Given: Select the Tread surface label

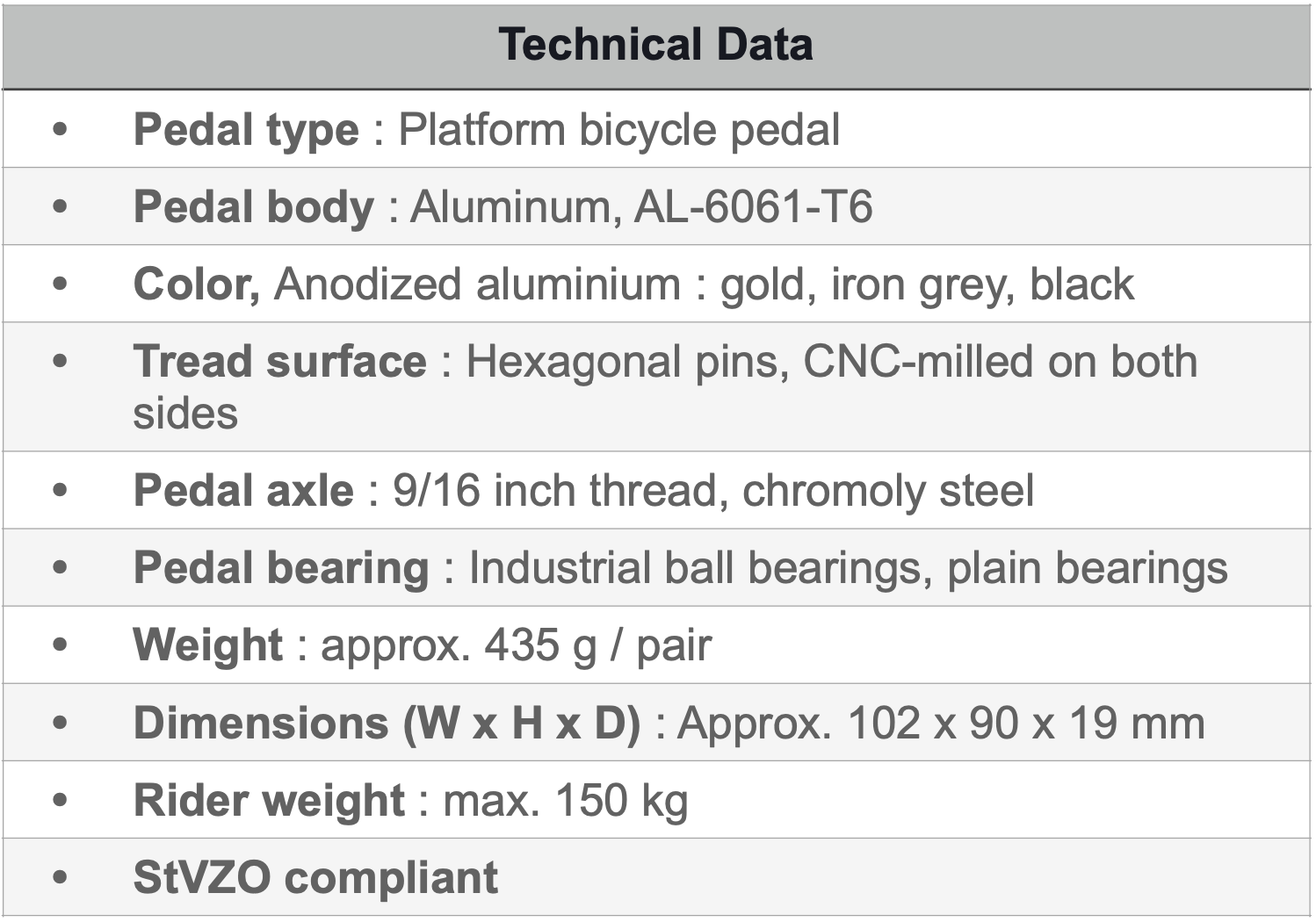Looking at the screenshot, I should pyautogui.click(x=279, y=362).
